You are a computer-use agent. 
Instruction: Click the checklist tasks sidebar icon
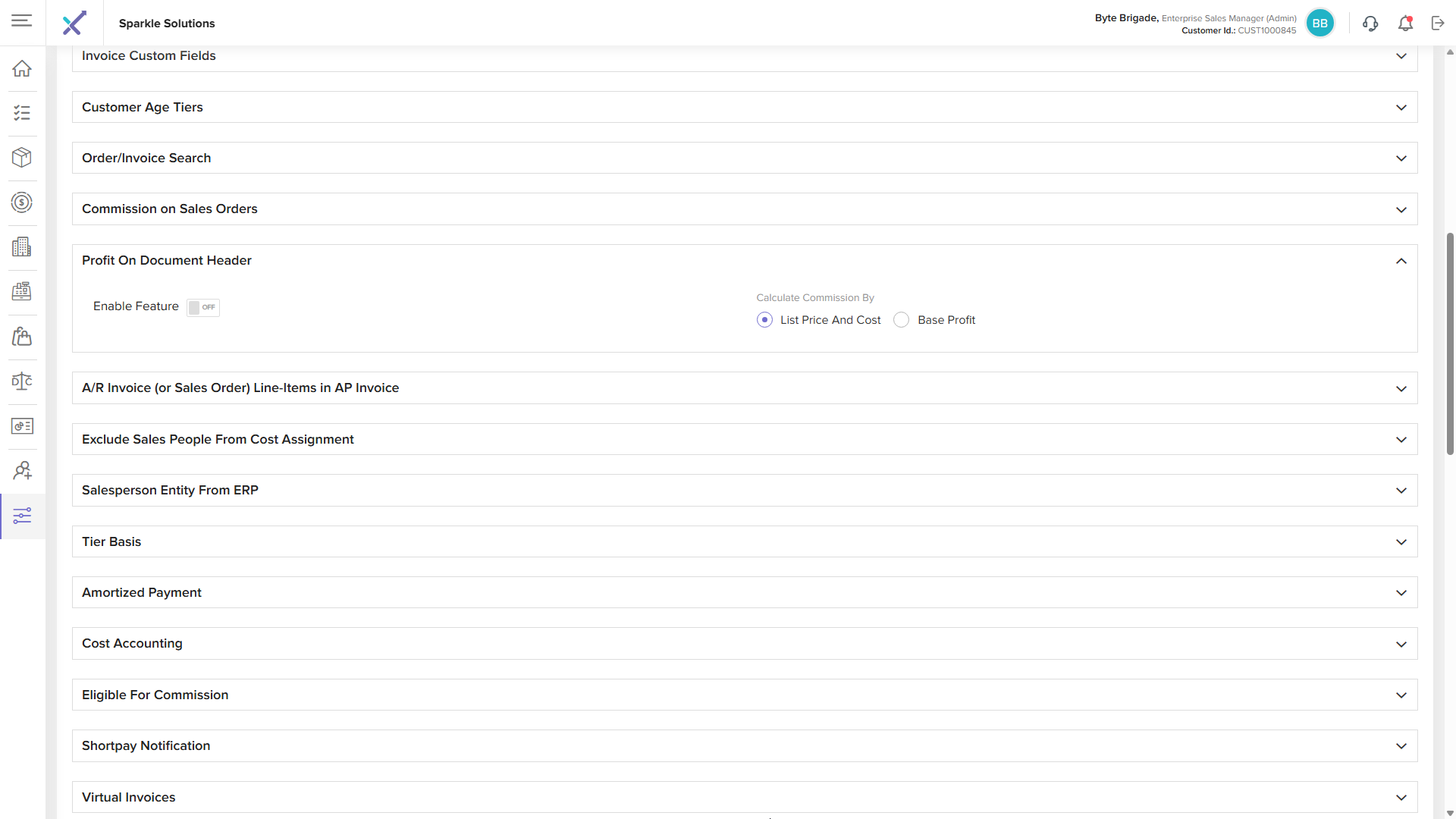22,113
